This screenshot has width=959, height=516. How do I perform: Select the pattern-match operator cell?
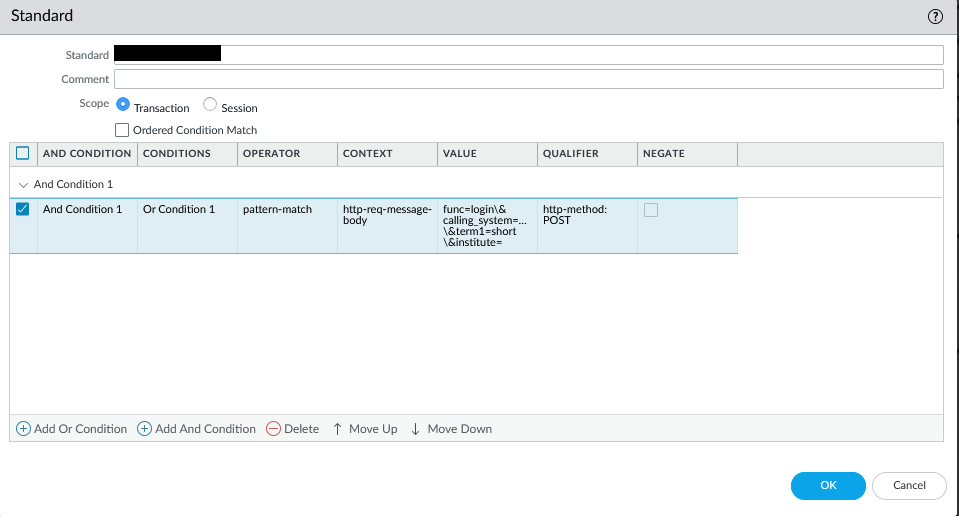pos(278,210)
